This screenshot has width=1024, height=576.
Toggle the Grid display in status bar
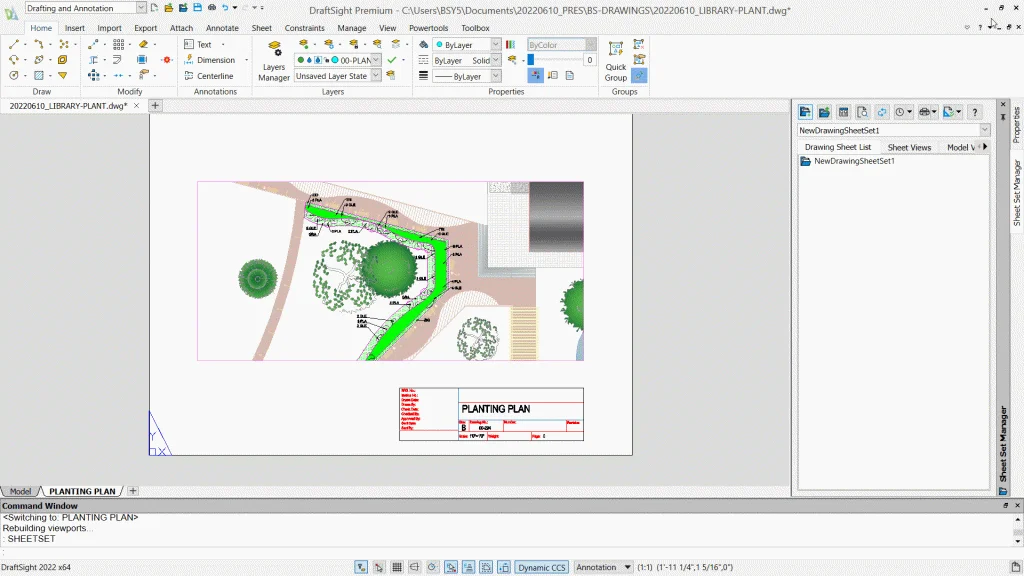[397, 567]
